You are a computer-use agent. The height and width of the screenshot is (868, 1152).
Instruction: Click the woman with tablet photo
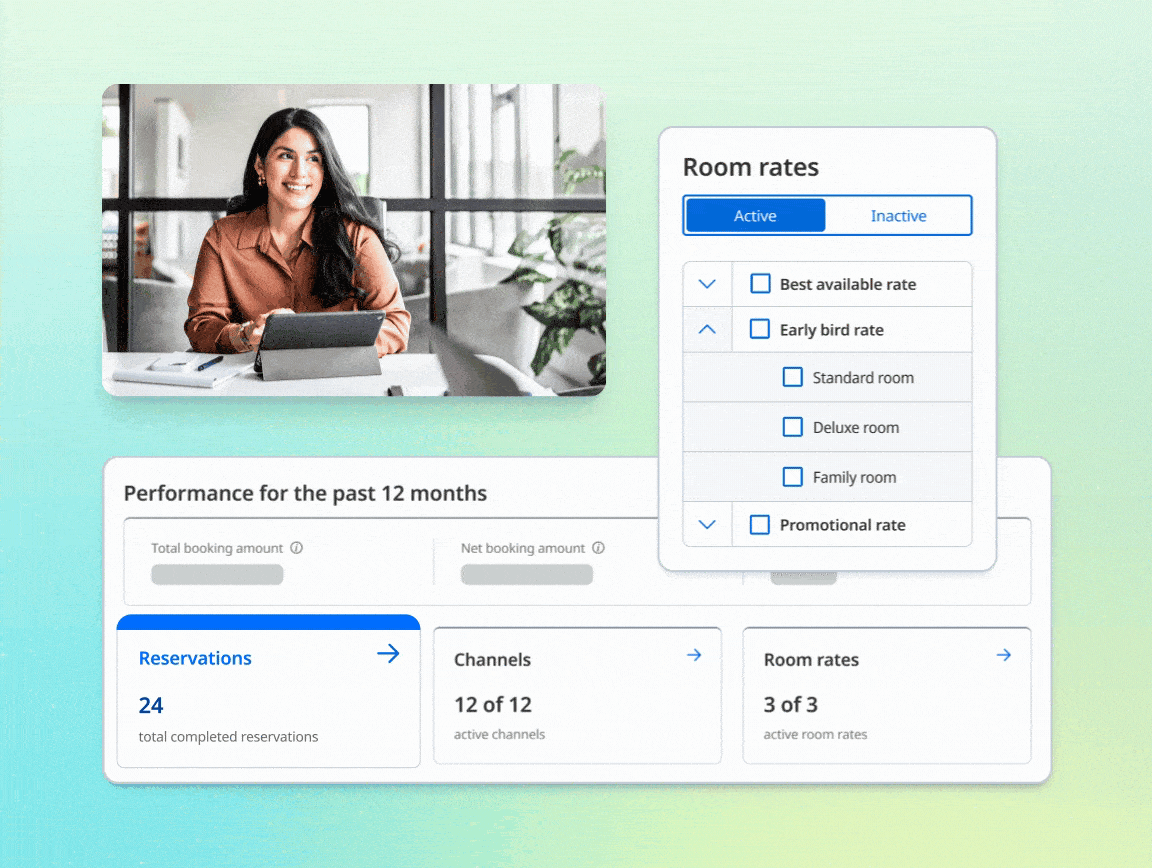(354, 240)
